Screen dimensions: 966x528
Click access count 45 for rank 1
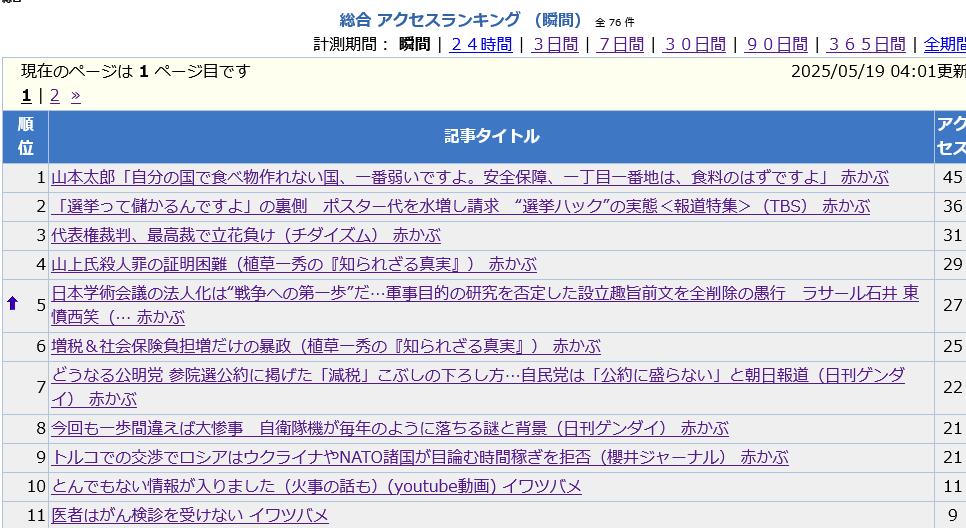(952, 177)
